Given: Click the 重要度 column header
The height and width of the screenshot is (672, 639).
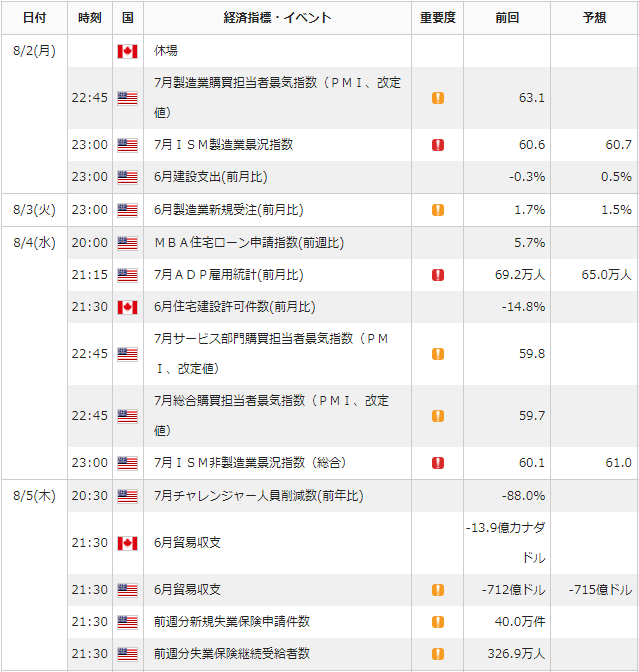Looking at the screenshot, I should 438,18.
